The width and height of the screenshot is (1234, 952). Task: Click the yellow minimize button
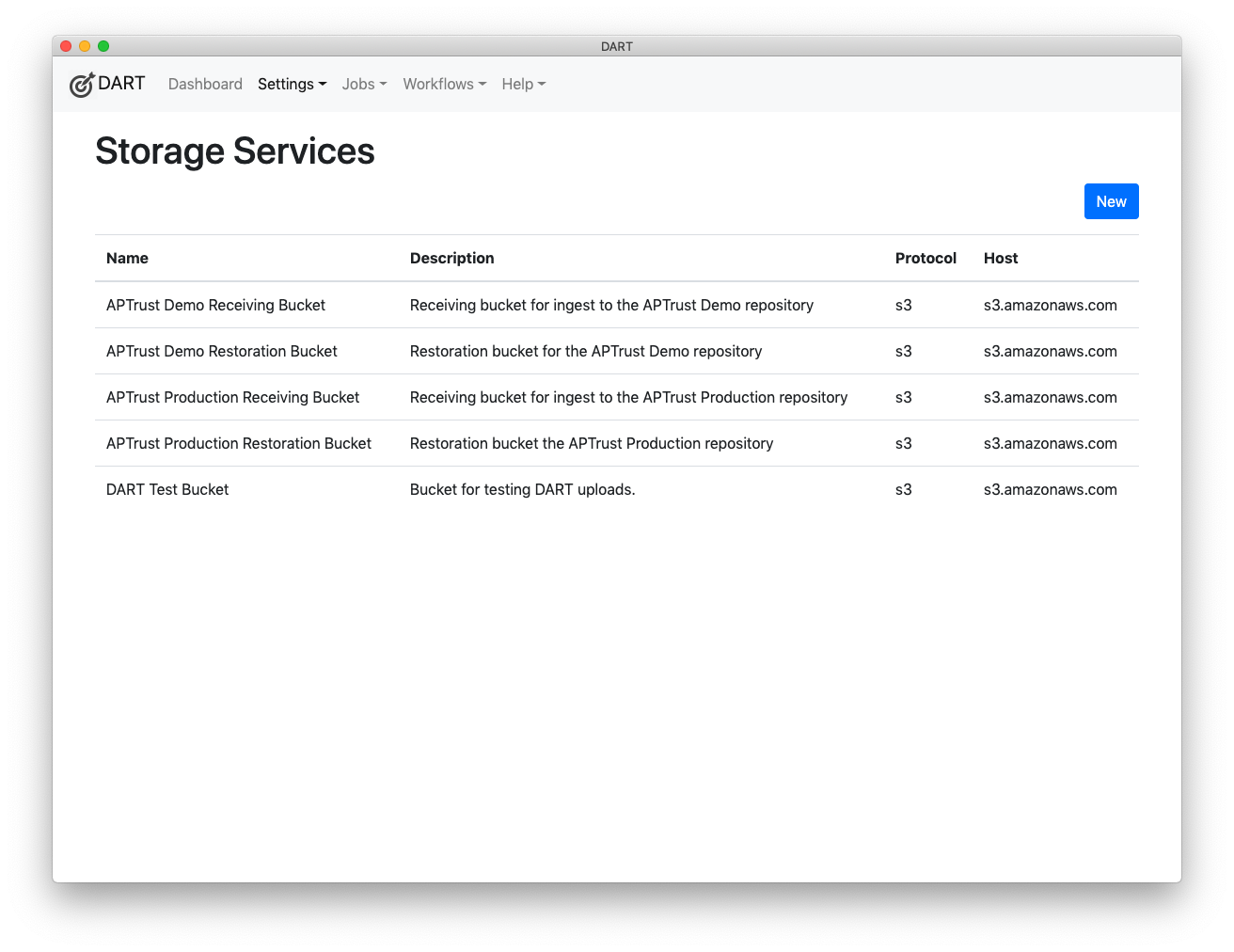click(85, 45)
